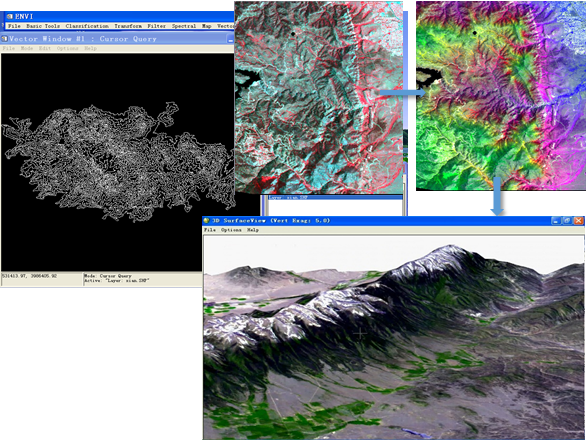Screen dimensions: 586x440
Task: Open Vector Window's Options menu
Action: (67, 48)
